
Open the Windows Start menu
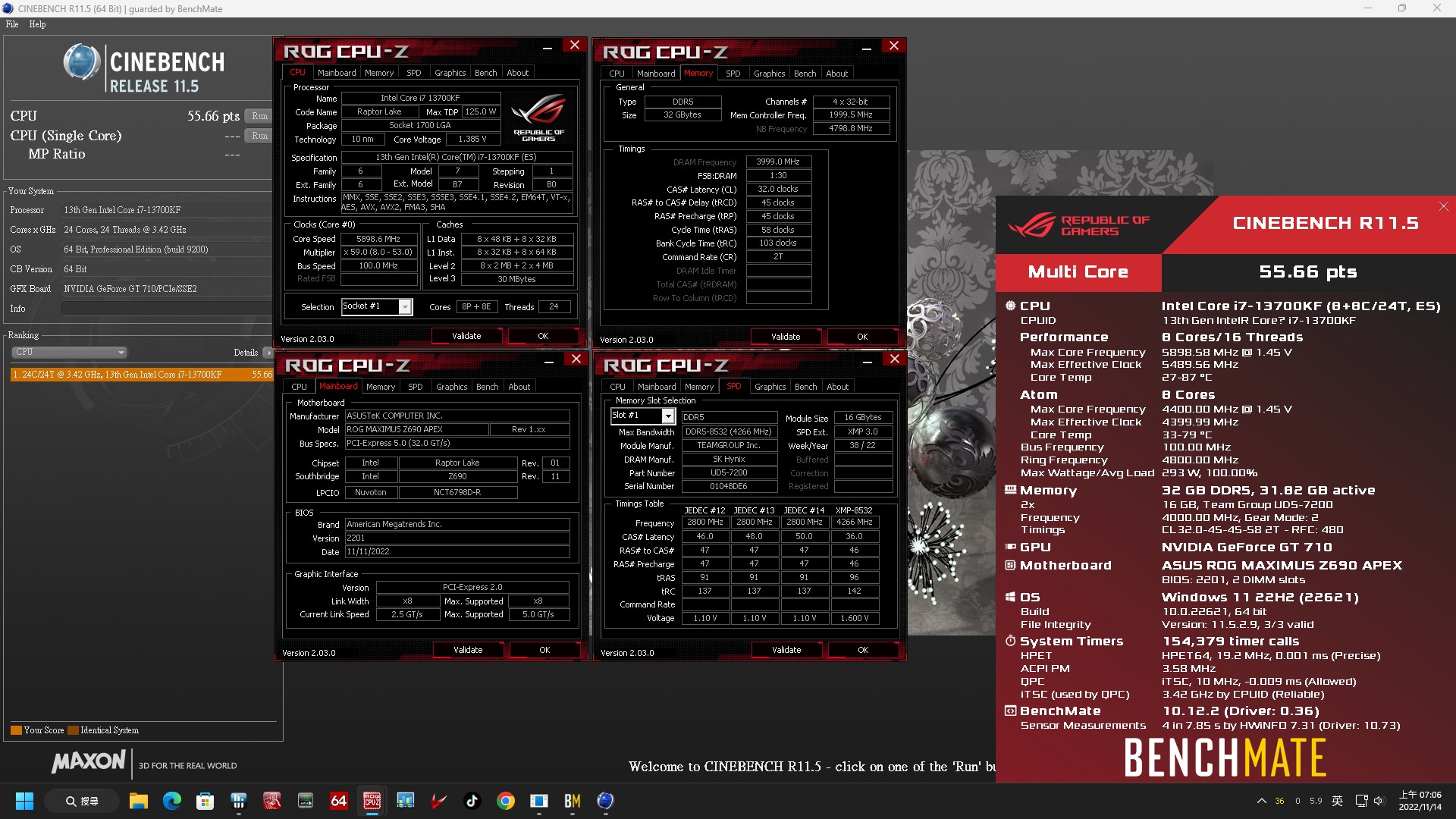[x=24, y=801]
